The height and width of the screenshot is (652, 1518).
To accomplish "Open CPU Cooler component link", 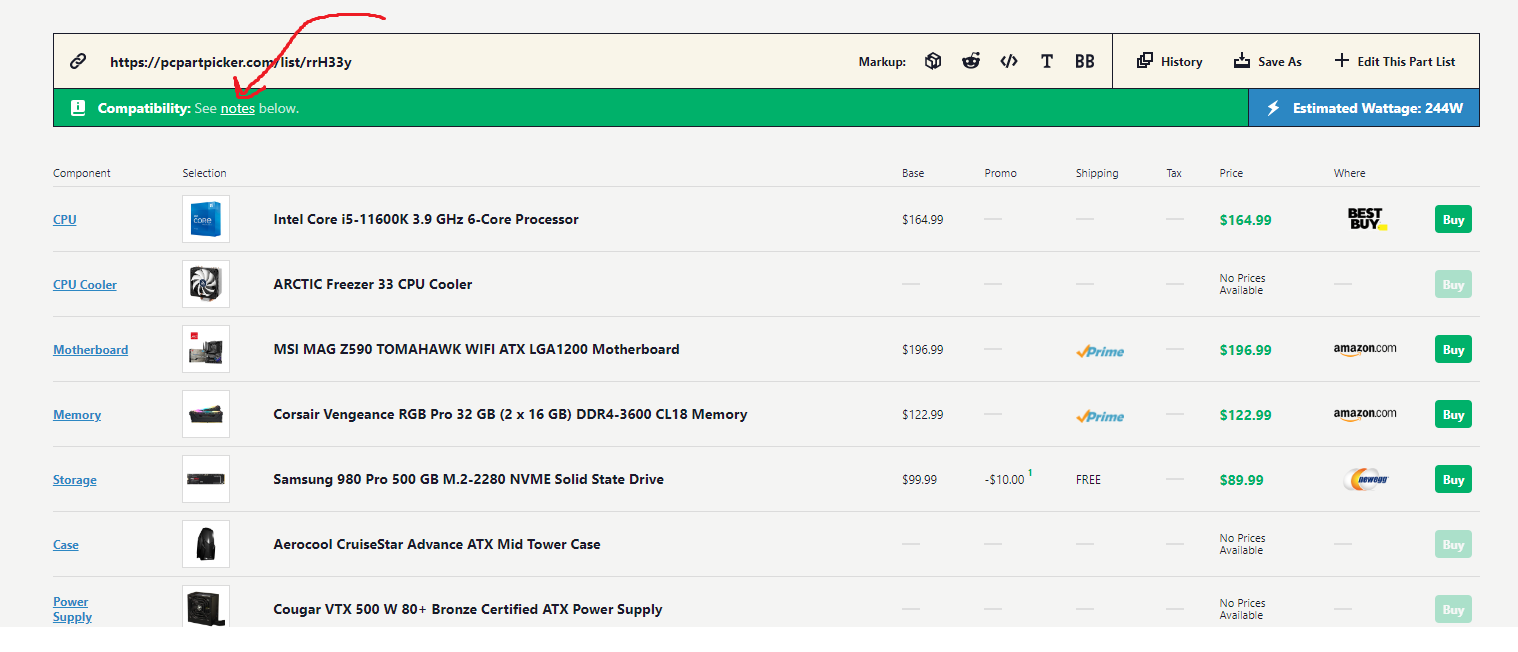I will [85, 284].
